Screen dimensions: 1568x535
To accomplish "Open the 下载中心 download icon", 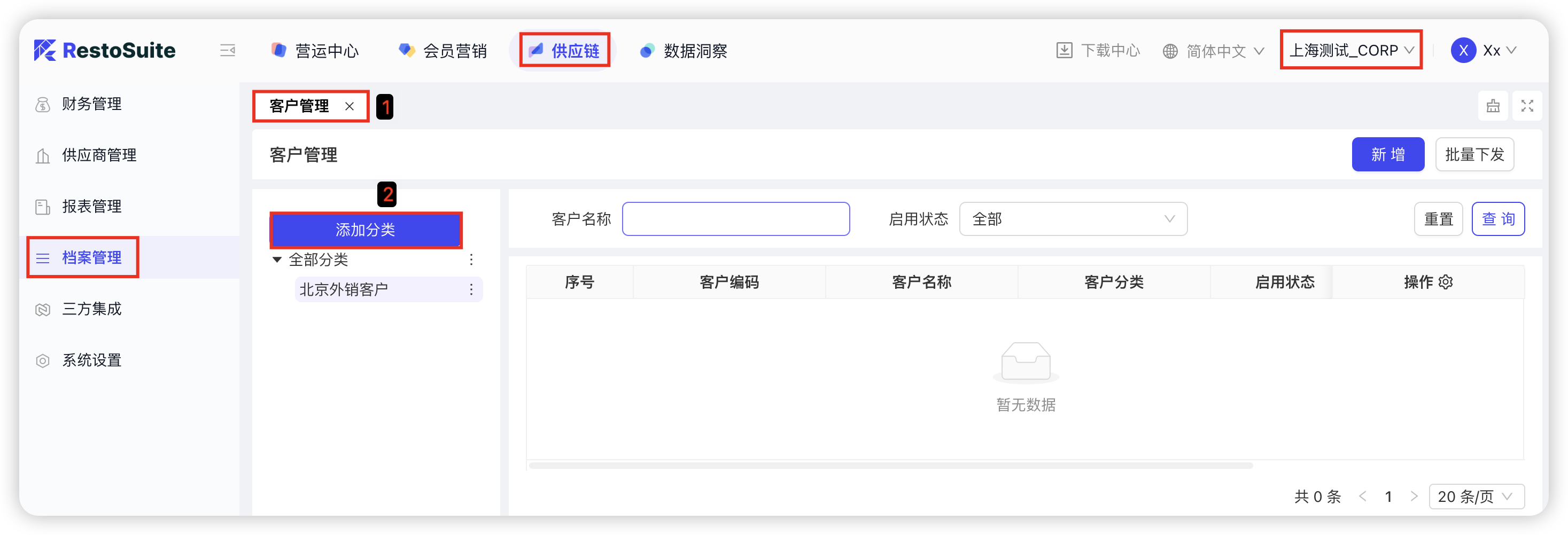I will (1064, 51).
